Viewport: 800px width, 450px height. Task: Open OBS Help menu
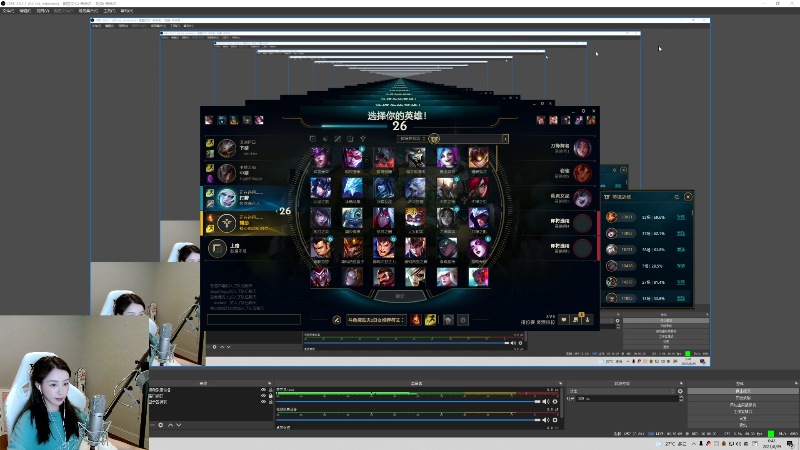tap(127, 11)
